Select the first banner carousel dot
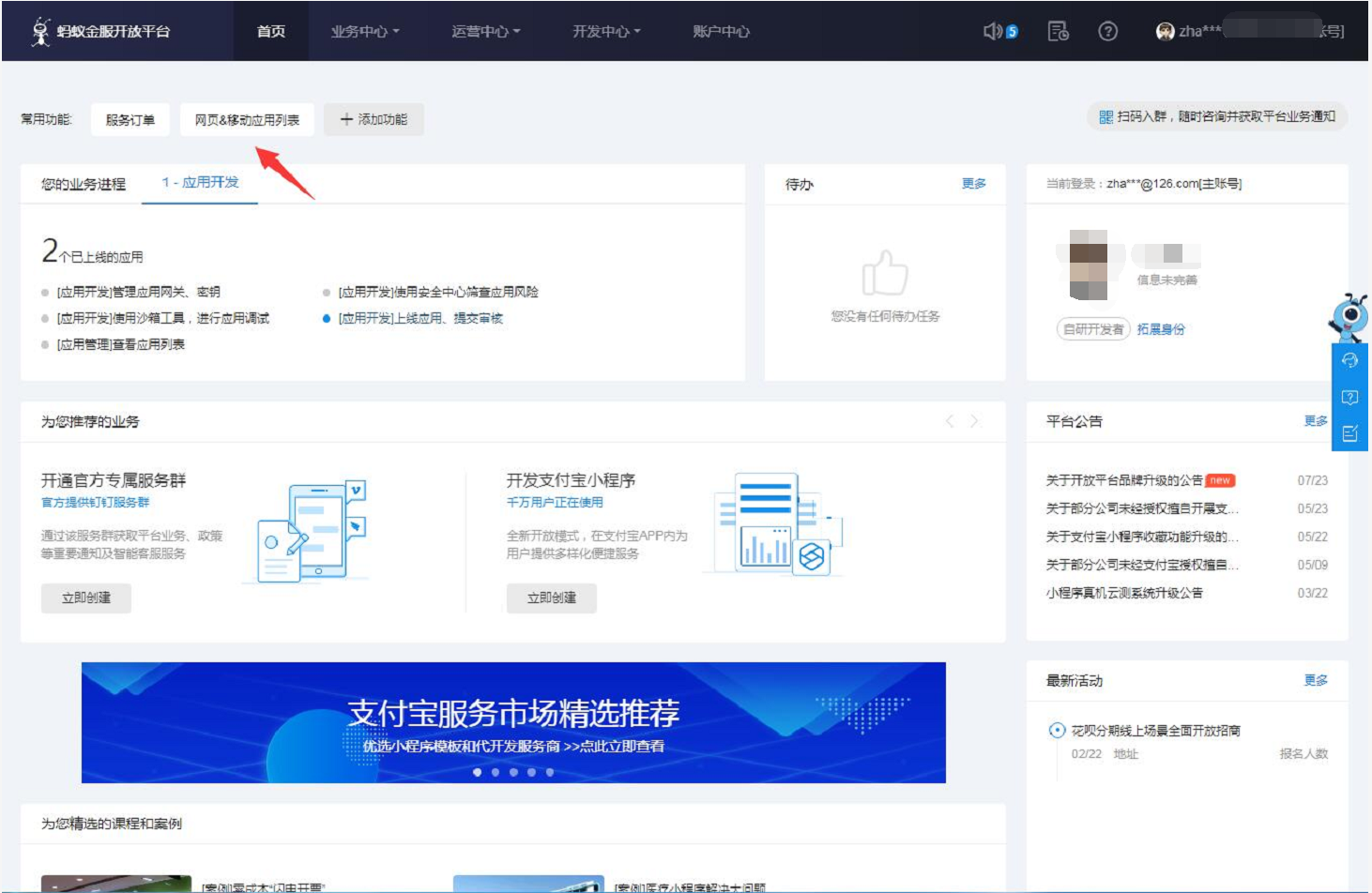The height and width of the screenshot is (893, 1372). [478, 772]
